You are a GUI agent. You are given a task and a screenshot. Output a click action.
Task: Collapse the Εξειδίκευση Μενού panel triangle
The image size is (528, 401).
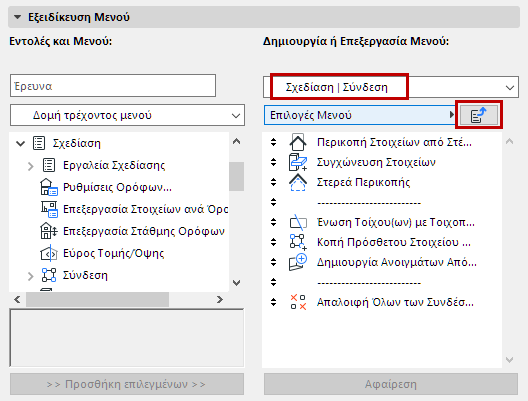(17, 17)
